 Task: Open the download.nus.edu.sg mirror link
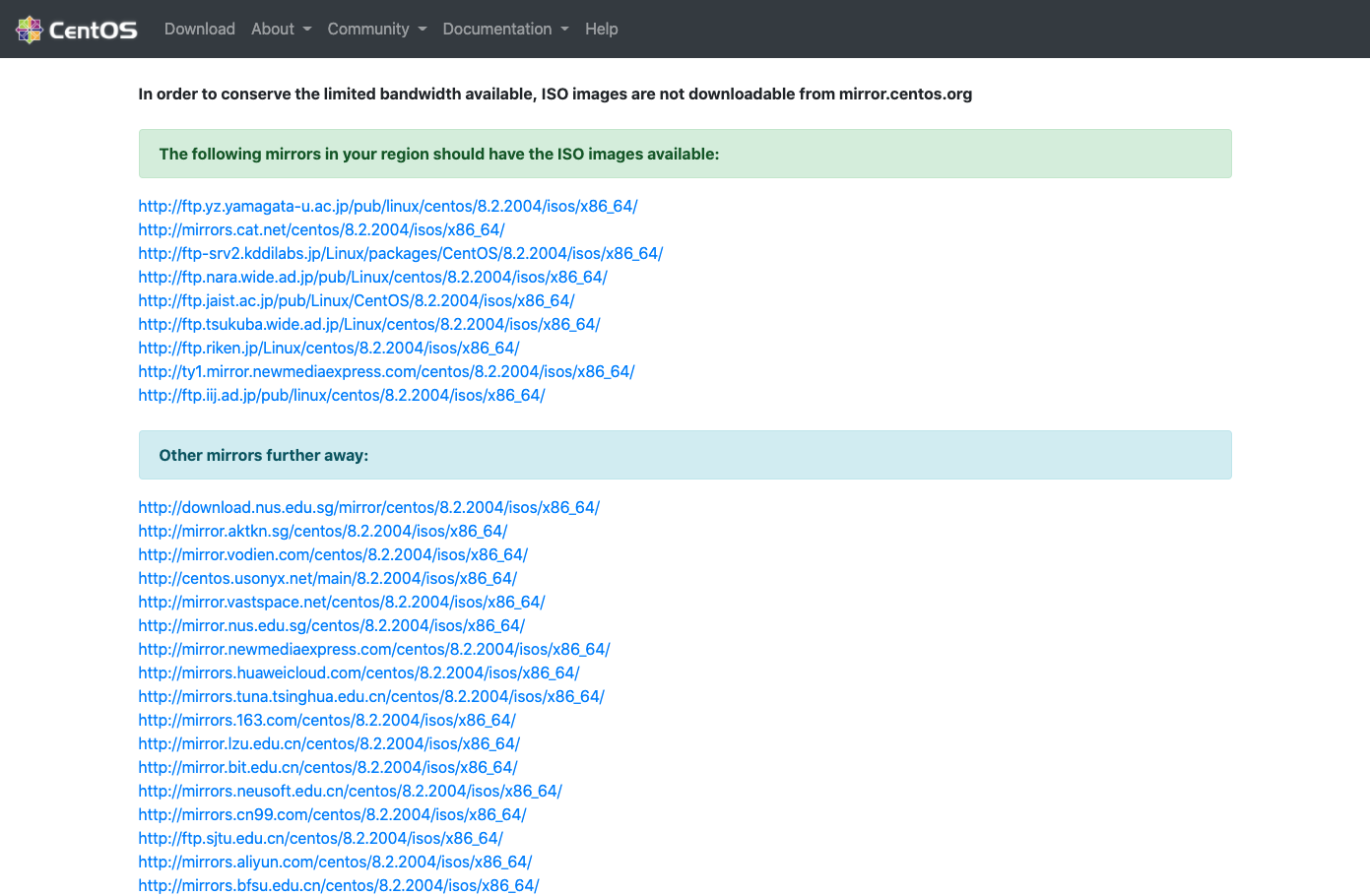pyautogui.click(x=369, y=508)
